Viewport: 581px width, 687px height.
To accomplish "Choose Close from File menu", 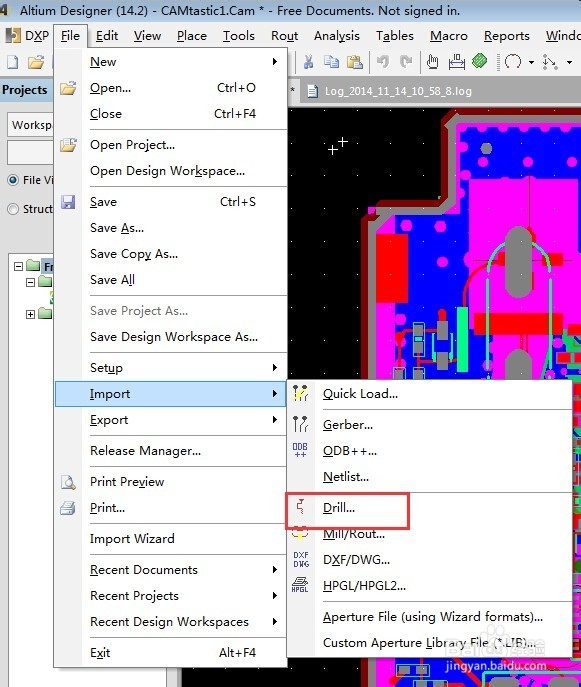I will coord(171,114).
